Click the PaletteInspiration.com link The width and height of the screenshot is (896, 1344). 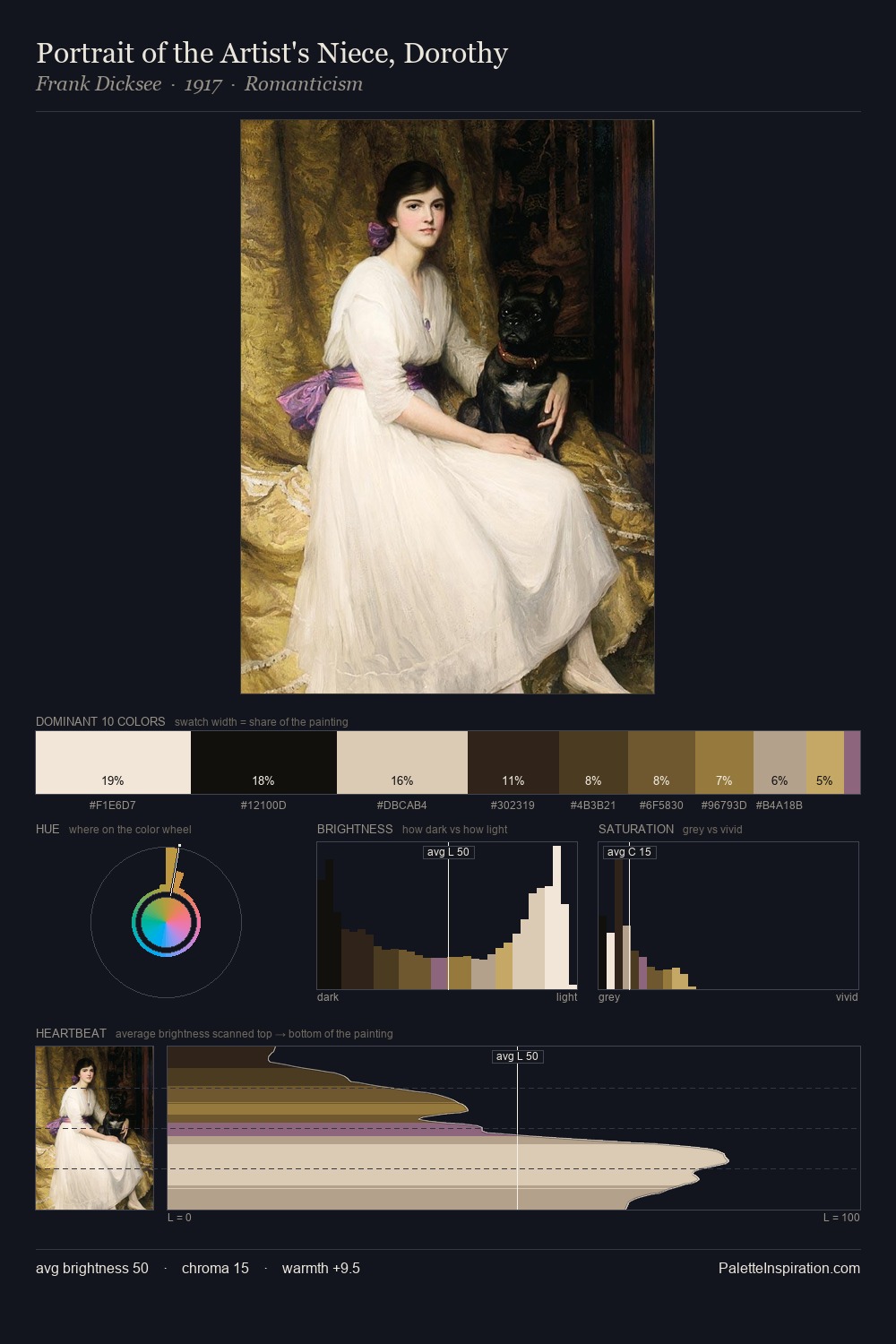789,1268
